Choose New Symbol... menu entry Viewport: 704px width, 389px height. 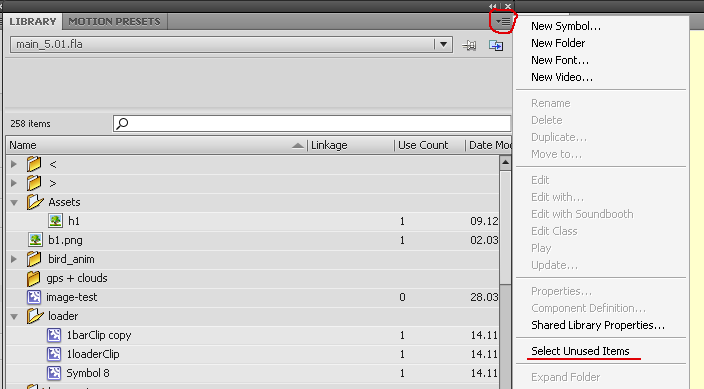566,26
